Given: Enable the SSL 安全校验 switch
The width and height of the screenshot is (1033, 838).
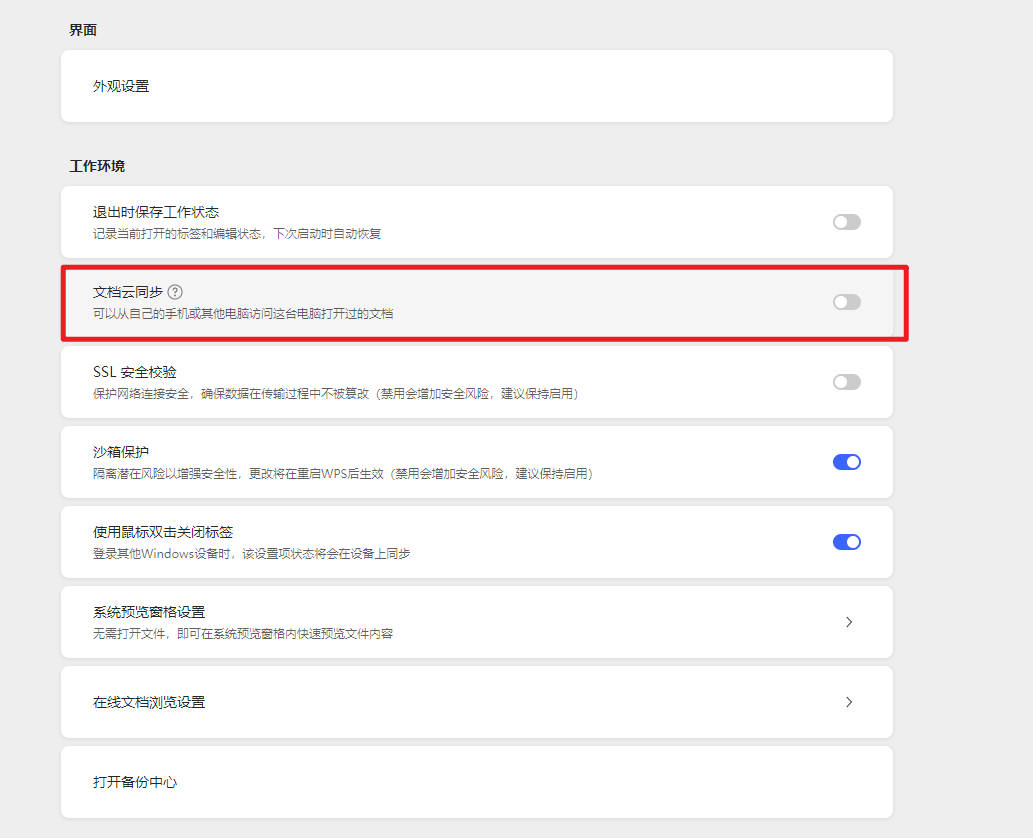Looking at the screenshot, I should point(846,382).
